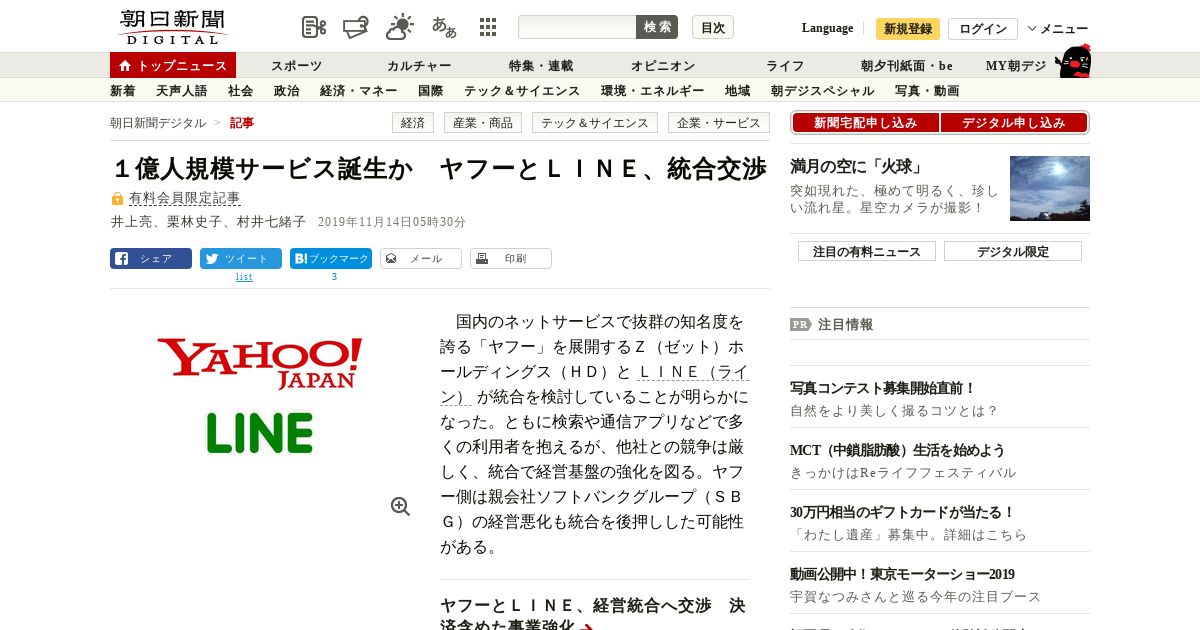The image size is (1200, 630).
Task: Click 新規登録 to register
Action: point(908,29)
